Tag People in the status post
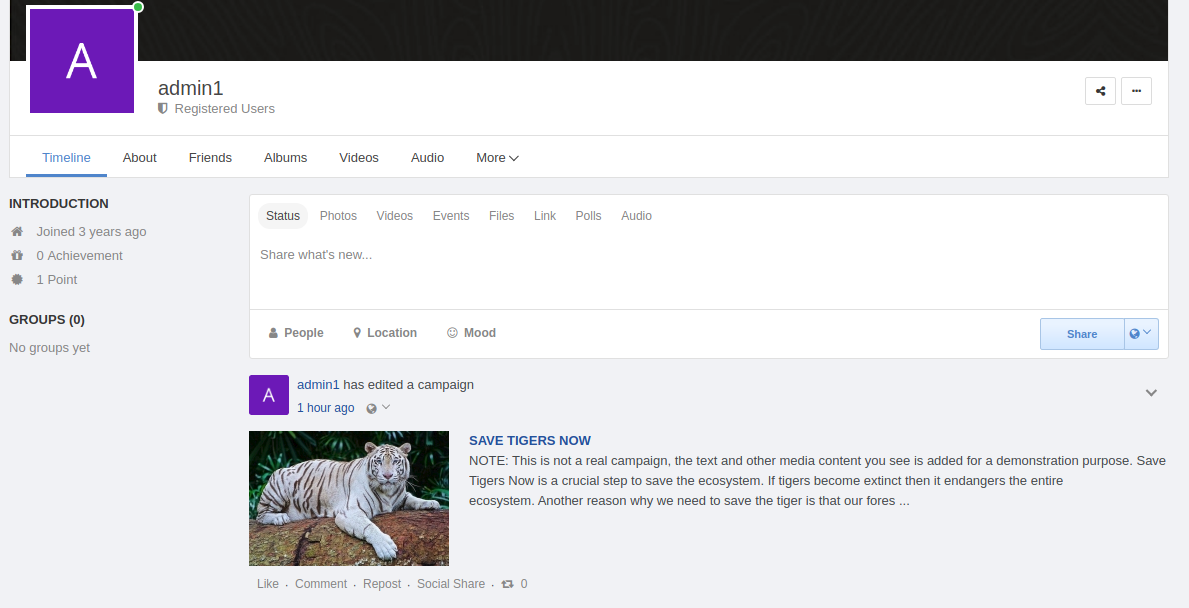The width and height of the screenshot is (1189, 608). [x=296, y=333]
